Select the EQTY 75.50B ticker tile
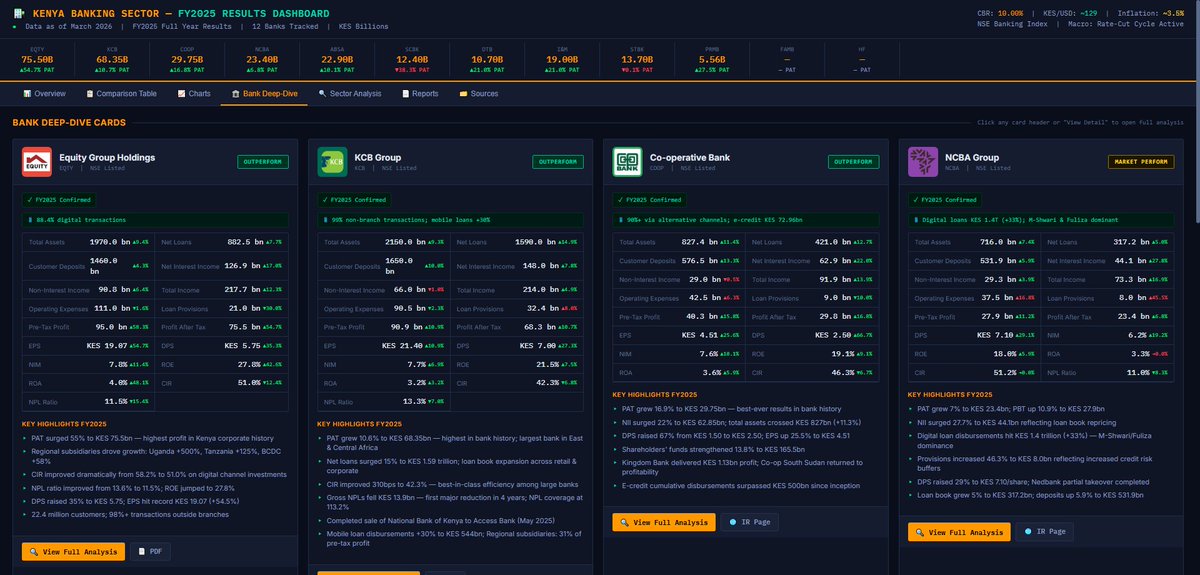Image resolution: width=1200 pixels, height=575 pixels. pos(37,59)
